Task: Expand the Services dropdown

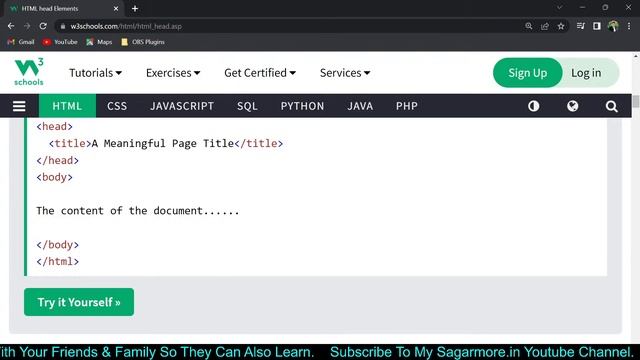Action: point(345,73)
